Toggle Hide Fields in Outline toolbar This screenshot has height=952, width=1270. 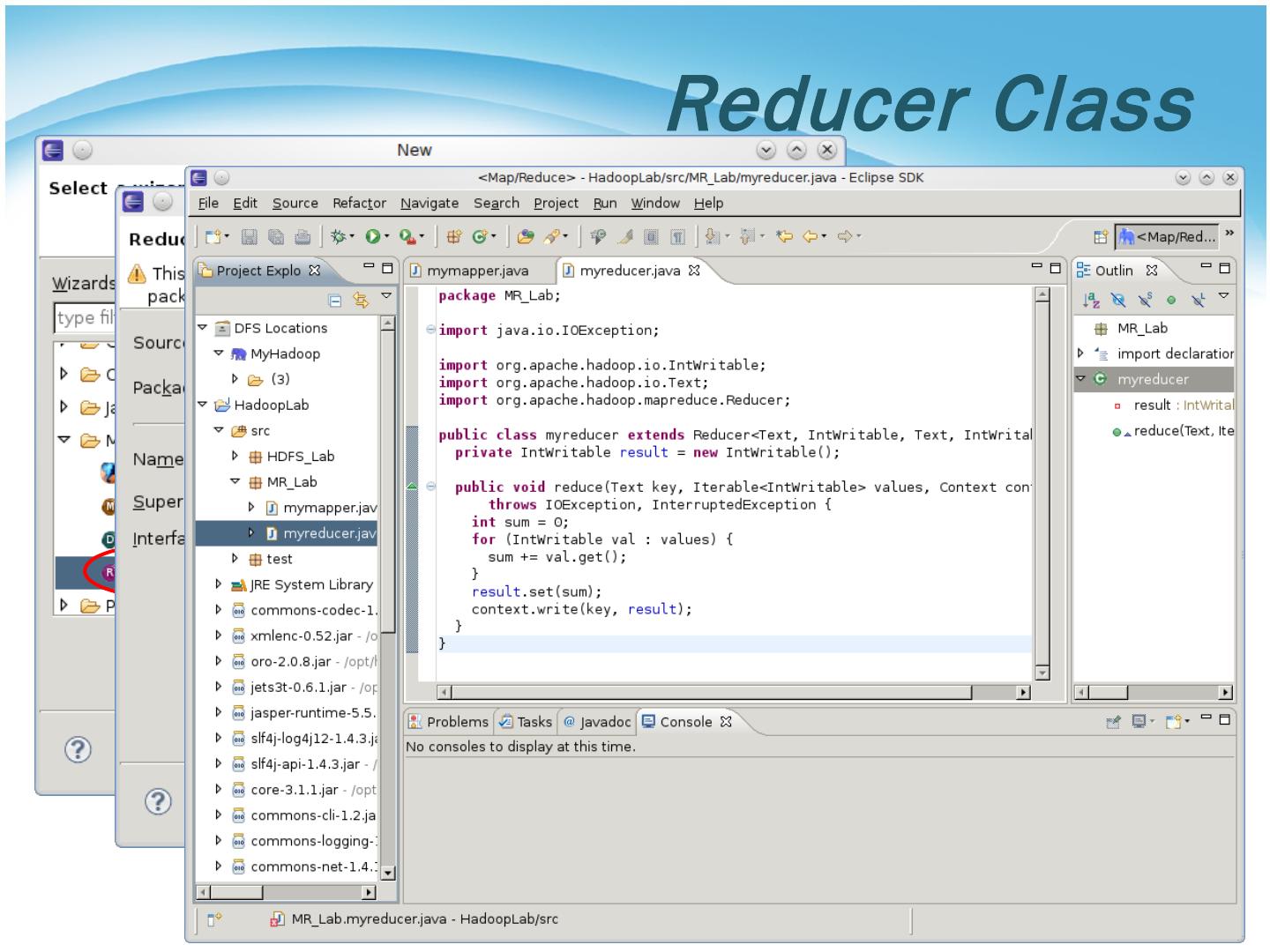1118,300
